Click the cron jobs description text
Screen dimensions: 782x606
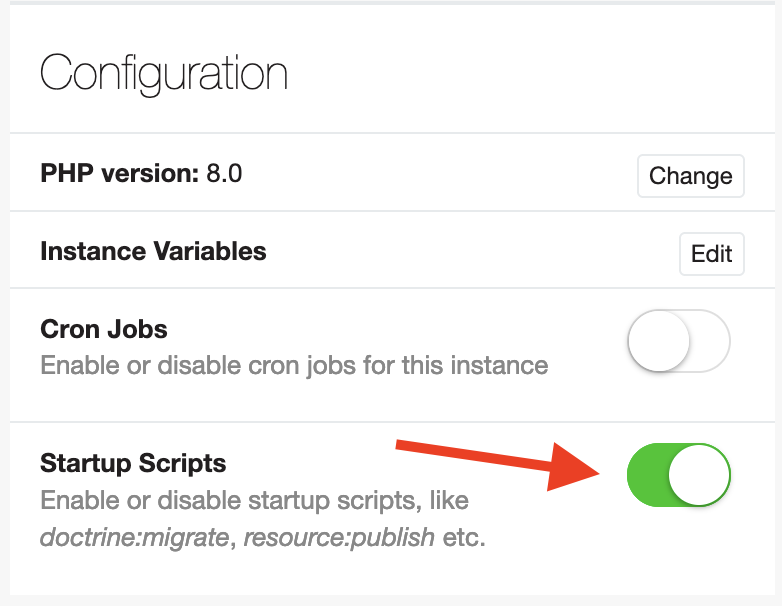point(294,365)
